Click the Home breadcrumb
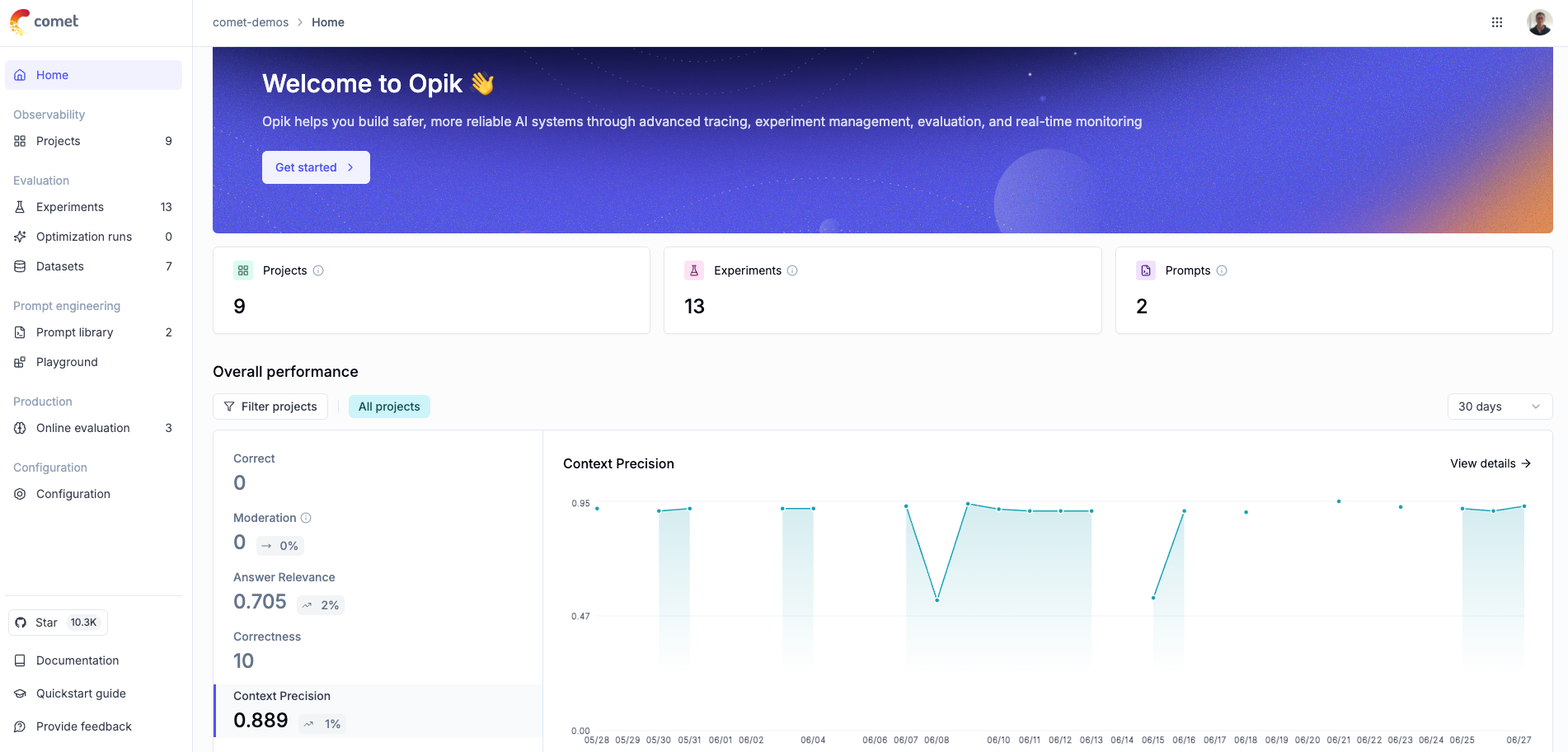1568x752 pixels. 328,22
